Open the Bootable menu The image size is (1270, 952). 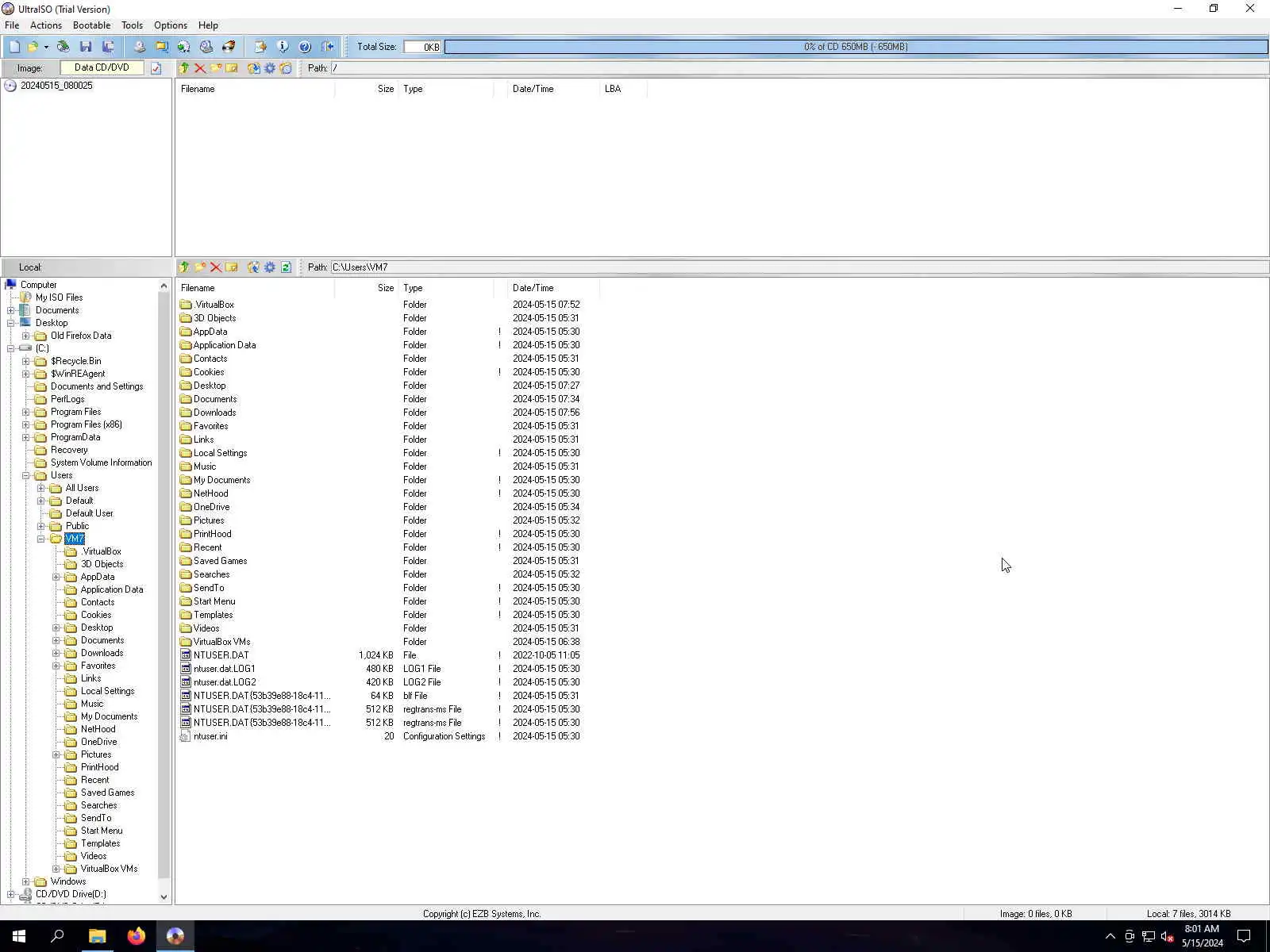[91, 25]
